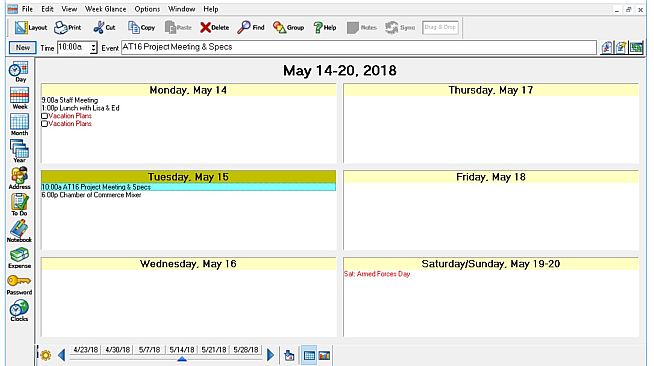Click the page icon with the yellow pencil
This screenshot has height=366, width=654.
[621, 48]
